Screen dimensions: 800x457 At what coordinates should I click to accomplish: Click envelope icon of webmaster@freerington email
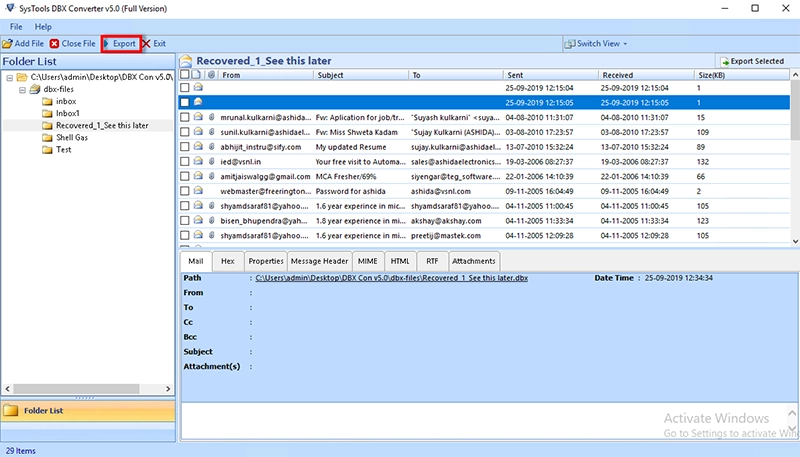[198, 191]
